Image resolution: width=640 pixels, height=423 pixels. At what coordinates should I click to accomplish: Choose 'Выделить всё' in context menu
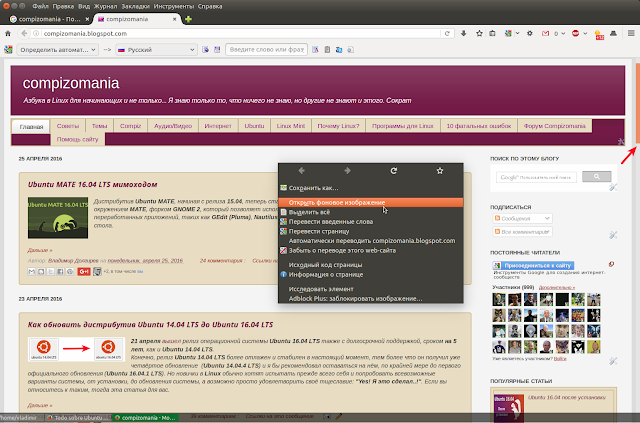coord(371,212)
